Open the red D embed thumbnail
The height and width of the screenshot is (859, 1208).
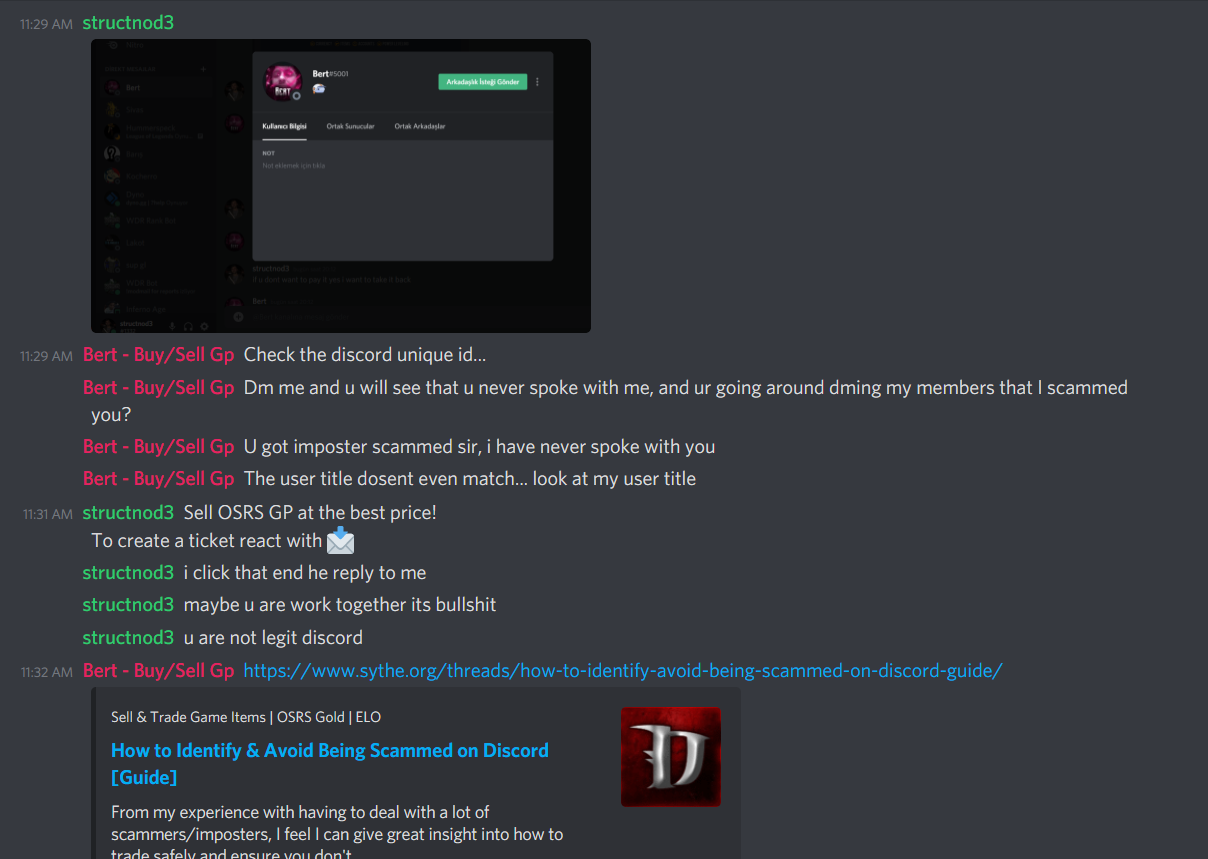click(671, 757)
